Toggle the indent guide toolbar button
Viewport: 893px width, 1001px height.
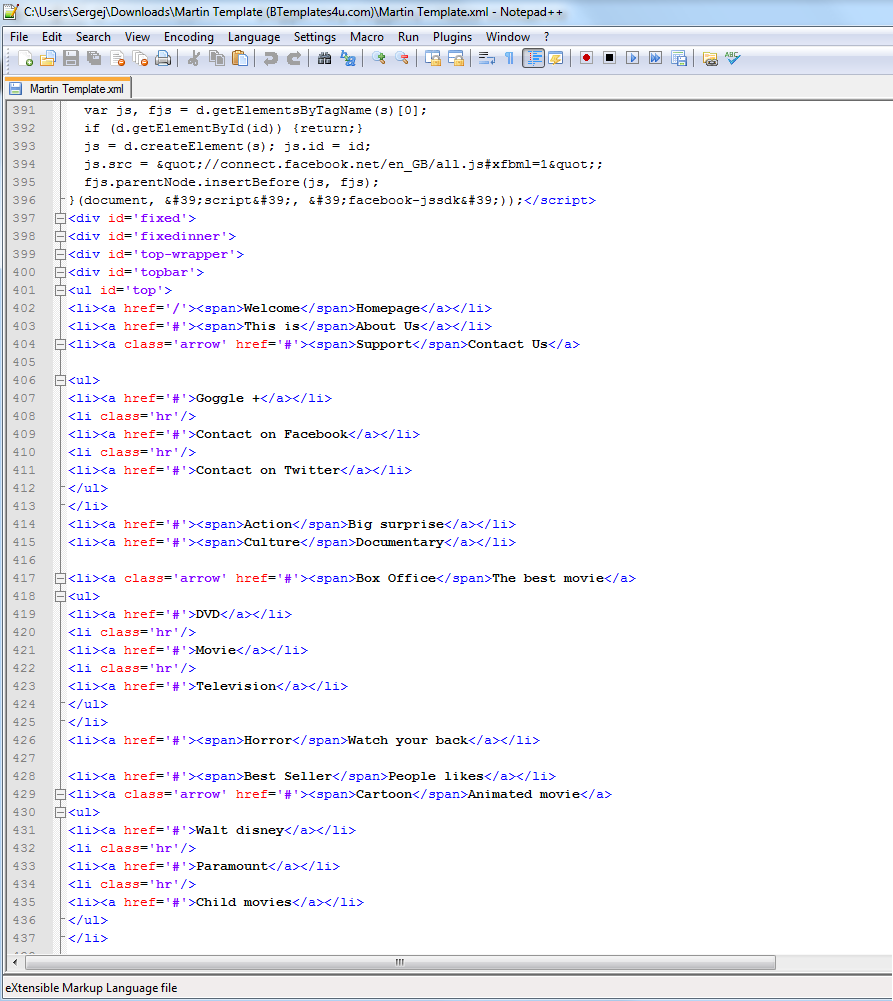533,59
